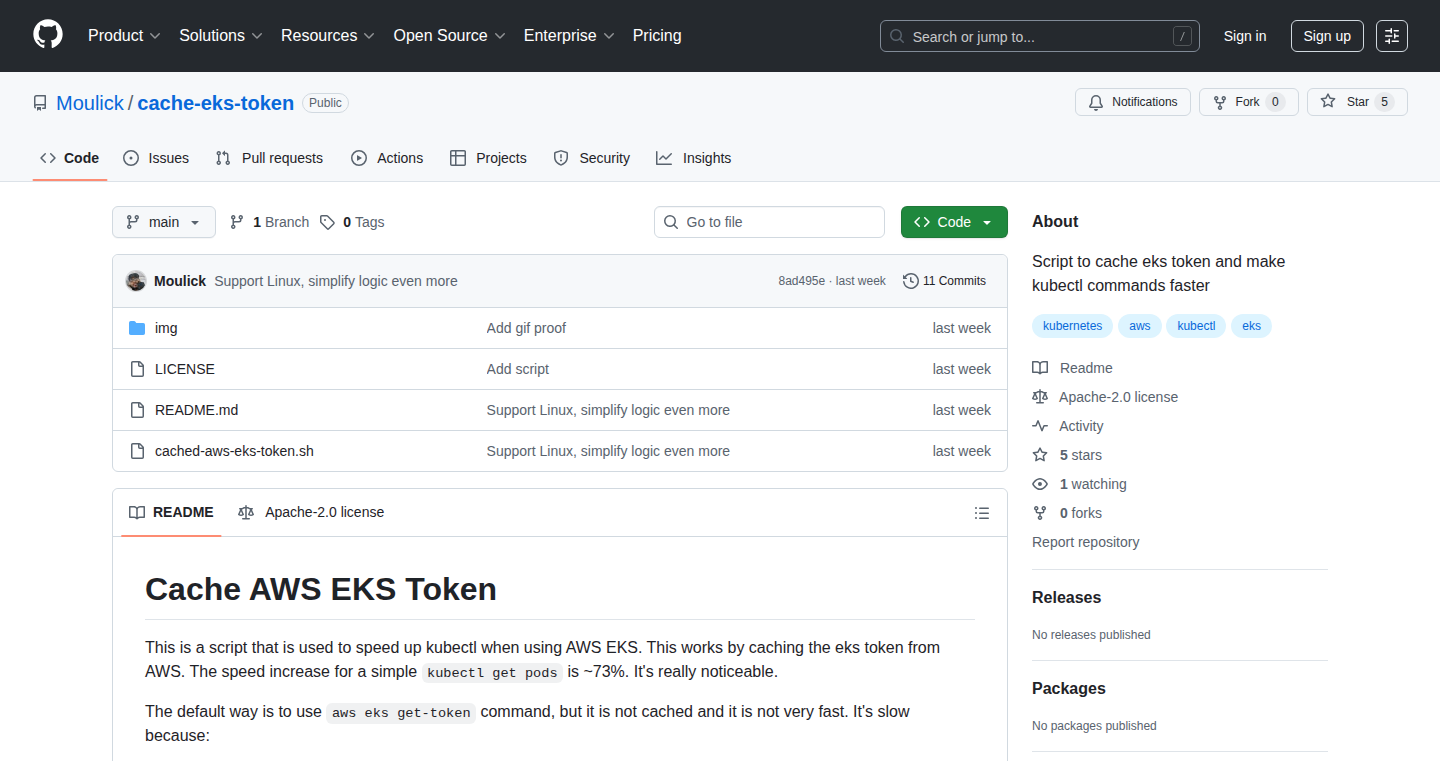Image resolution: width=1440 pixels, height=761 pixels.
Task: Expand the Enterprise menu
Action: [569, 36]
